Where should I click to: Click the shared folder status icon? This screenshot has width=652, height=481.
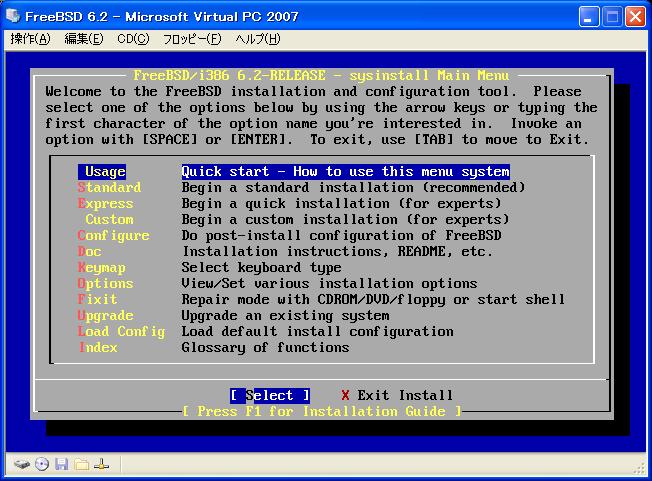pos(82,464)
